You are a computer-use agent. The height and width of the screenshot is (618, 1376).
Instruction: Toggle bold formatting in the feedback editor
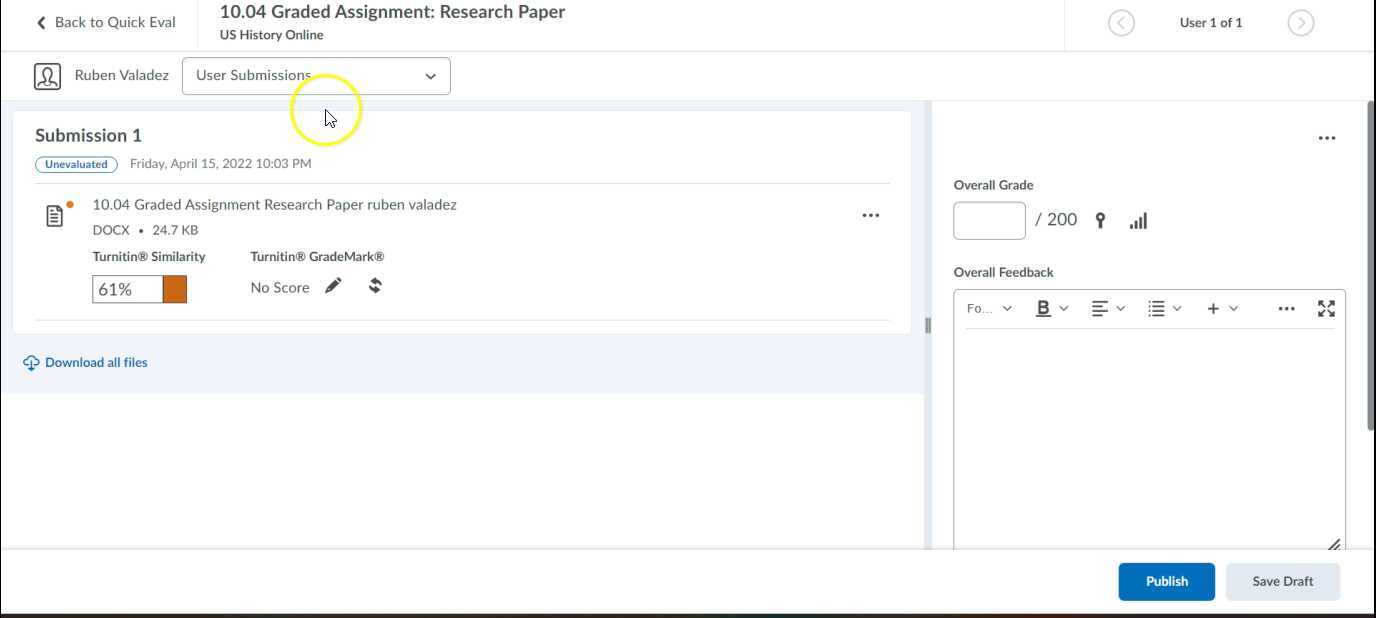[x=1043, y=309]
